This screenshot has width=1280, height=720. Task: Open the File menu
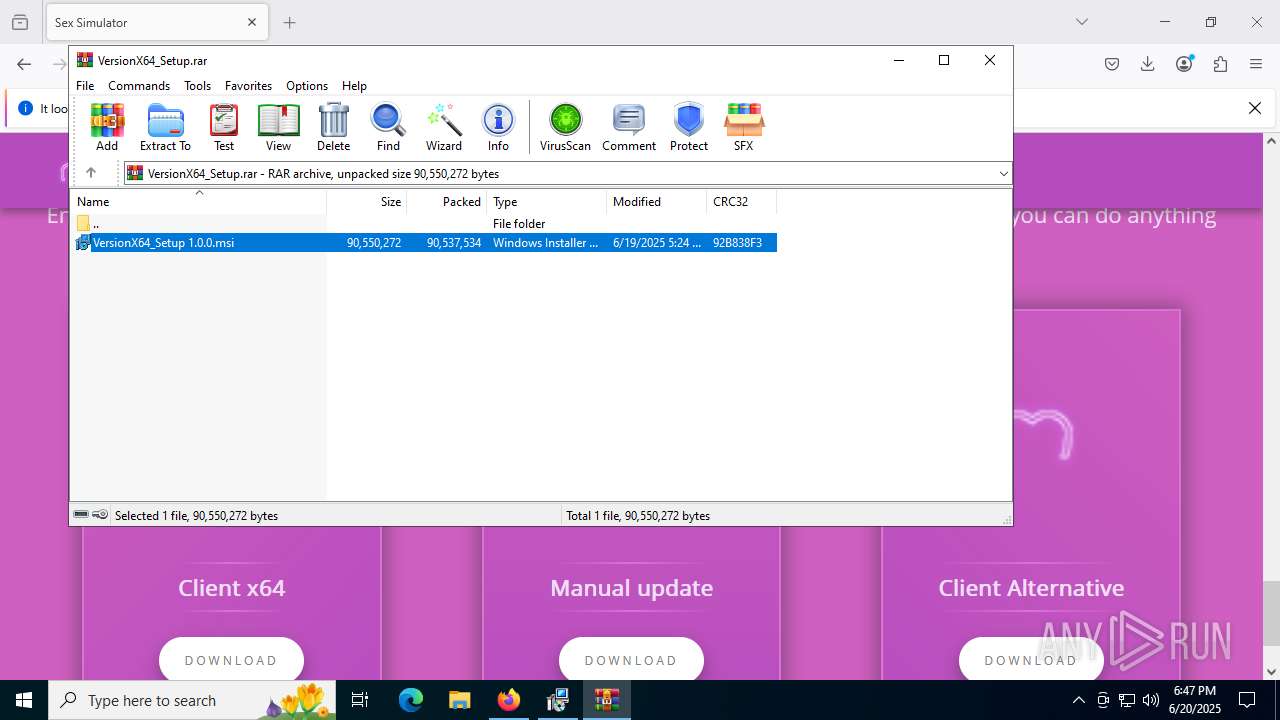(x=85, y=86)
